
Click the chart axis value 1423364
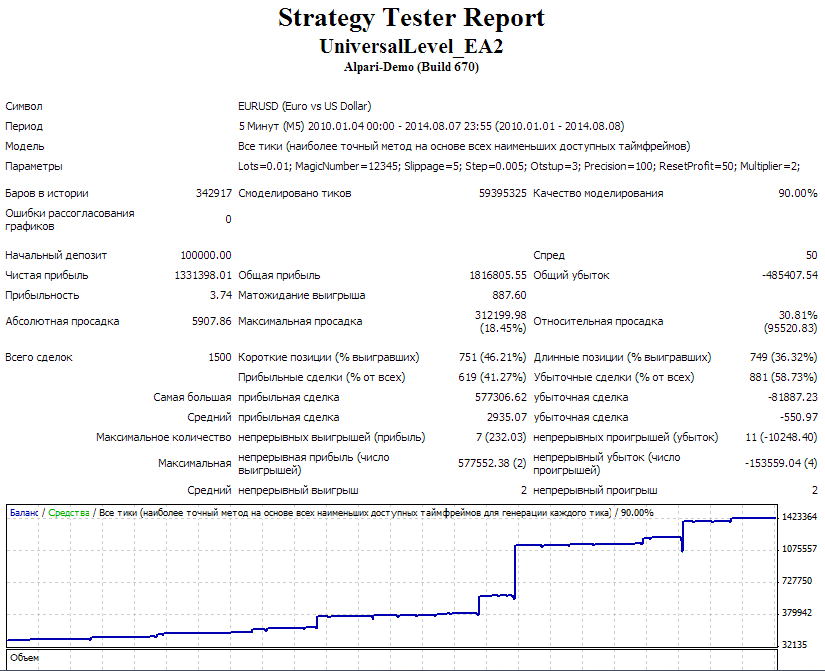[x=799, y=517]
